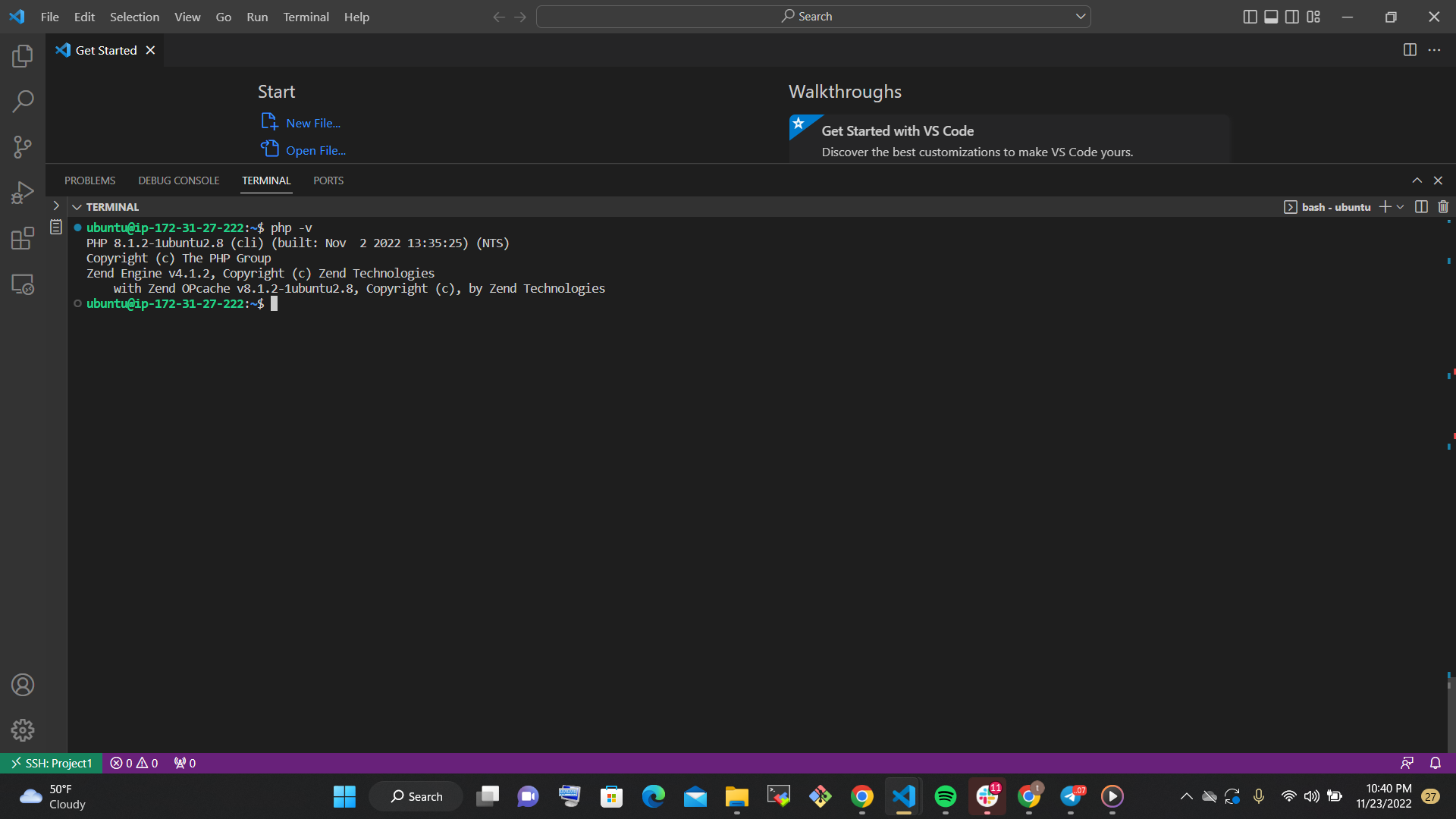1456x819 pixels.
Task: Open the search box dropdown arrow
Action: 1080,16
